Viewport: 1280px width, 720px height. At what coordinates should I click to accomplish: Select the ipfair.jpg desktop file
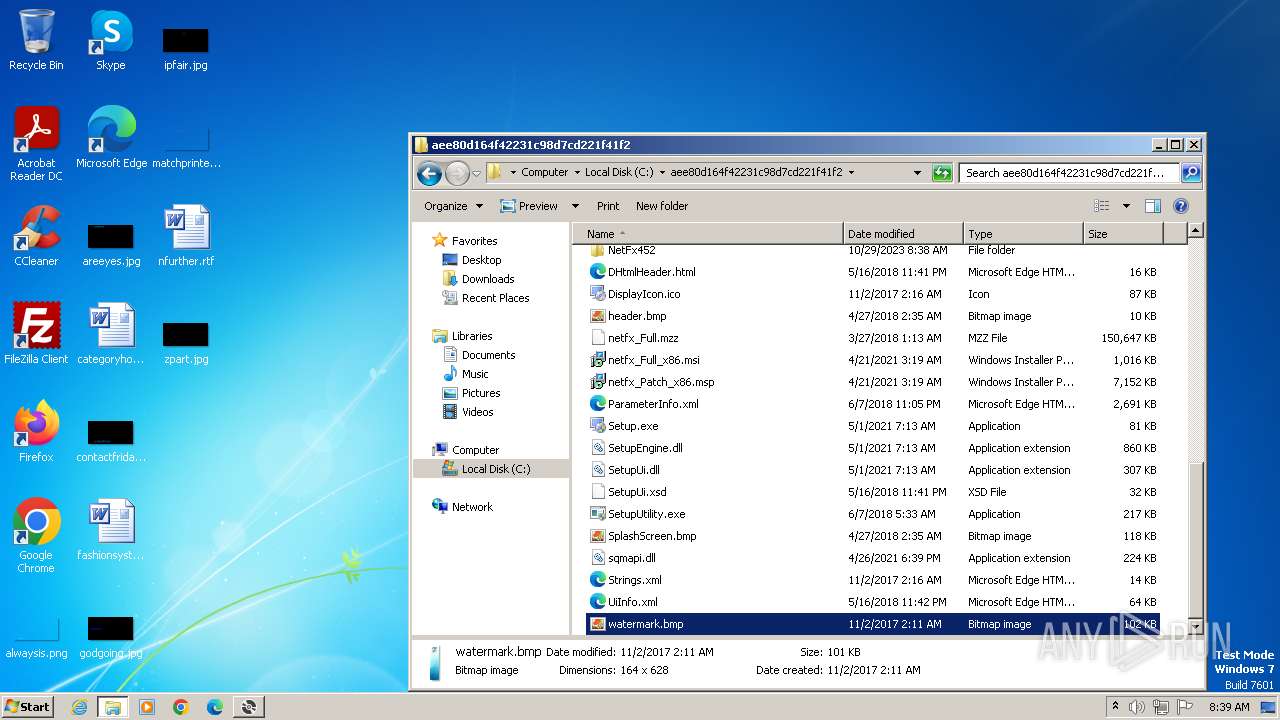tap(186, 50)
